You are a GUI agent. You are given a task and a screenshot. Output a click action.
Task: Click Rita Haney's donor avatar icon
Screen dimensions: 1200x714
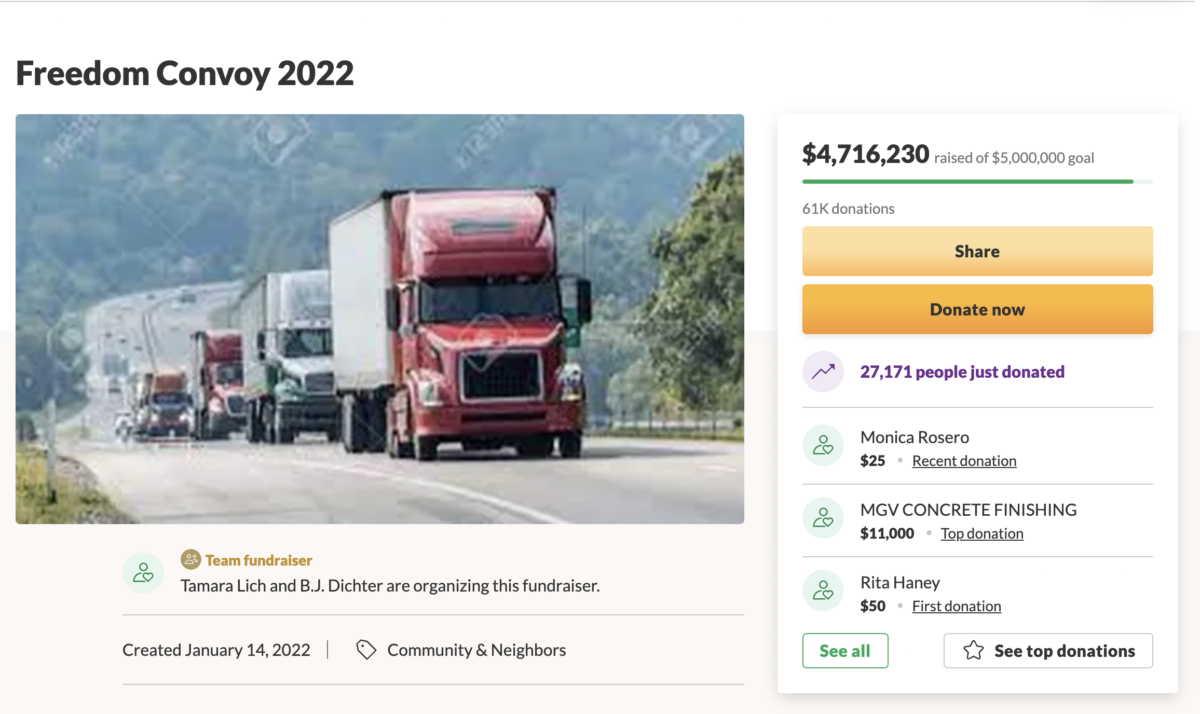(x=823, y=591)
